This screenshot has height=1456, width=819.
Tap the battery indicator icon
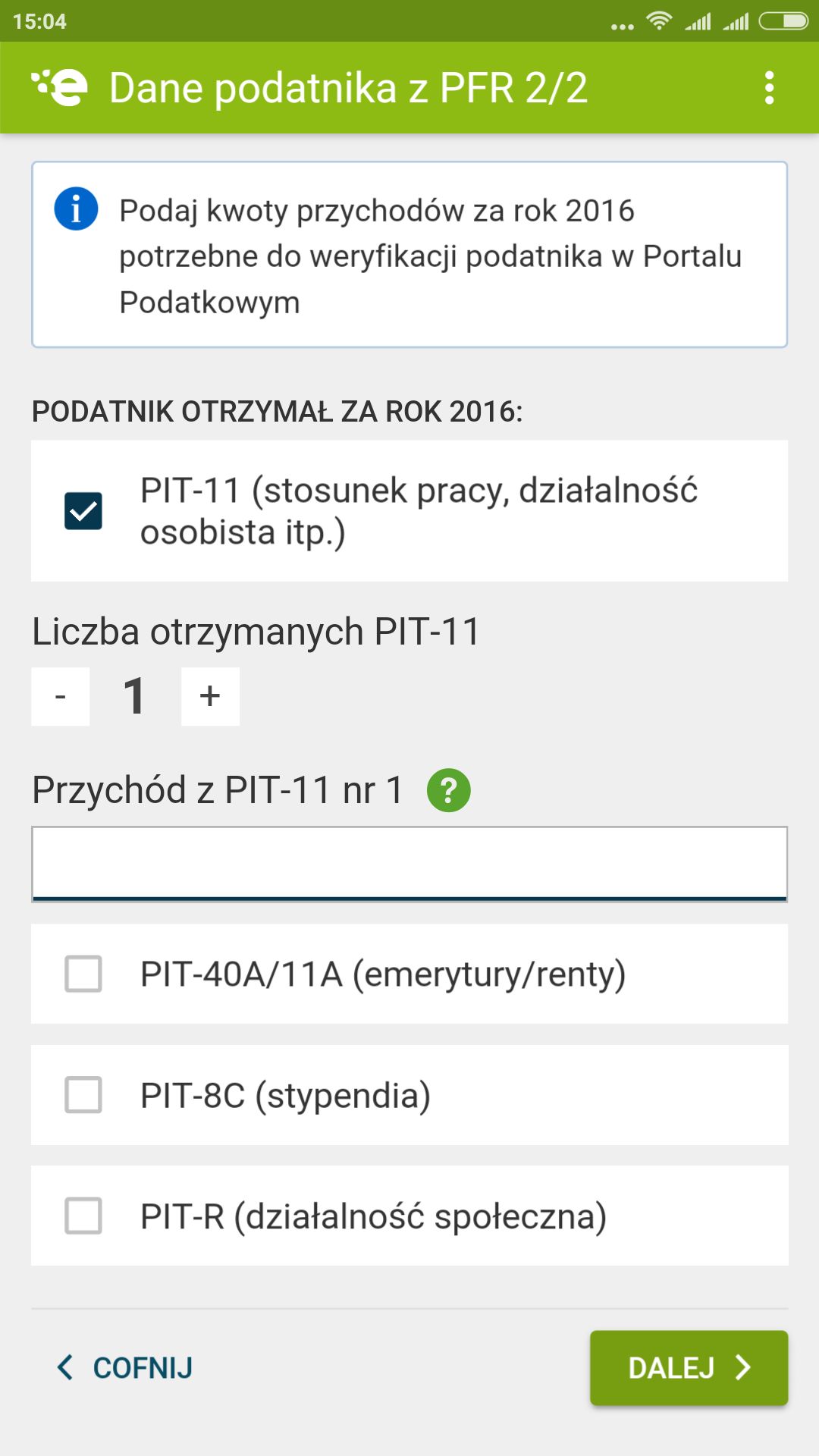click(784, 20)
